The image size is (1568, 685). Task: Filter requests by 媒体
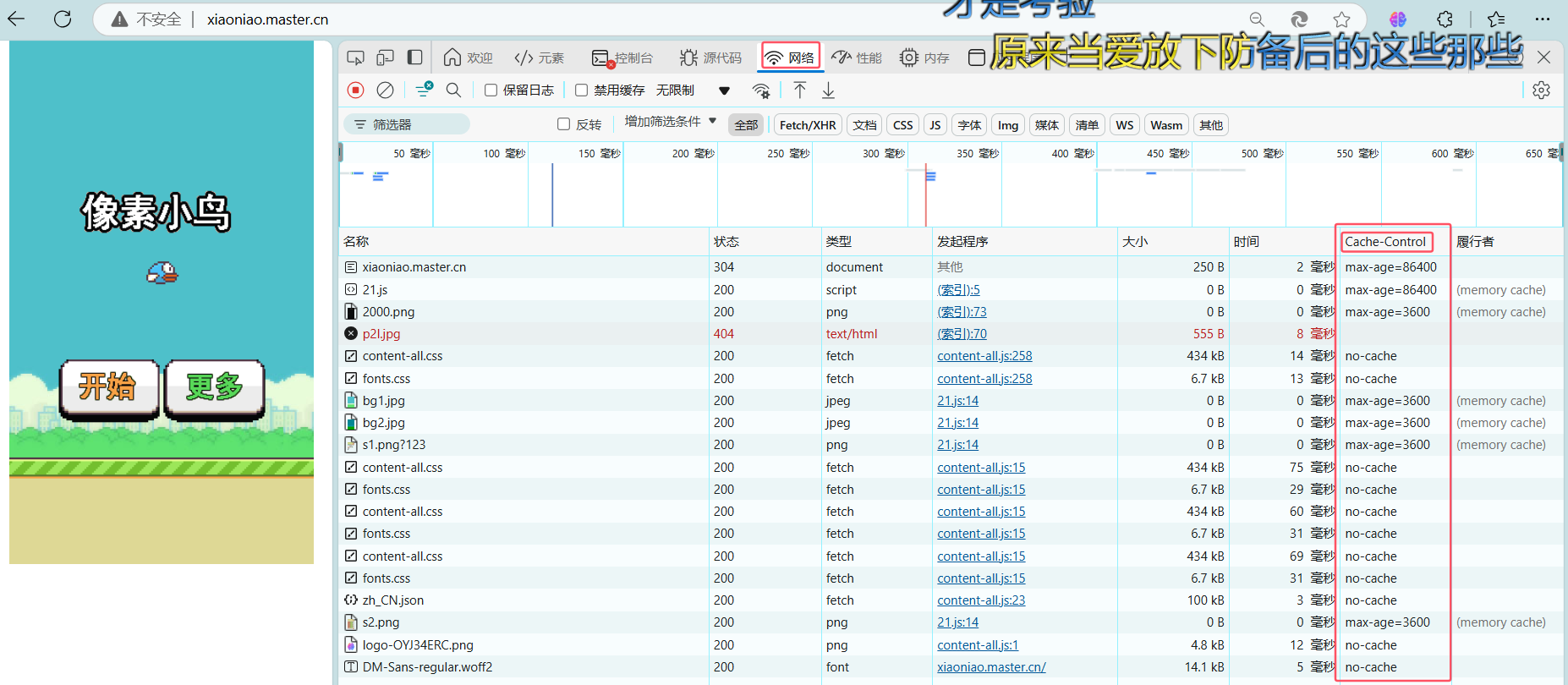(1047, 125)
